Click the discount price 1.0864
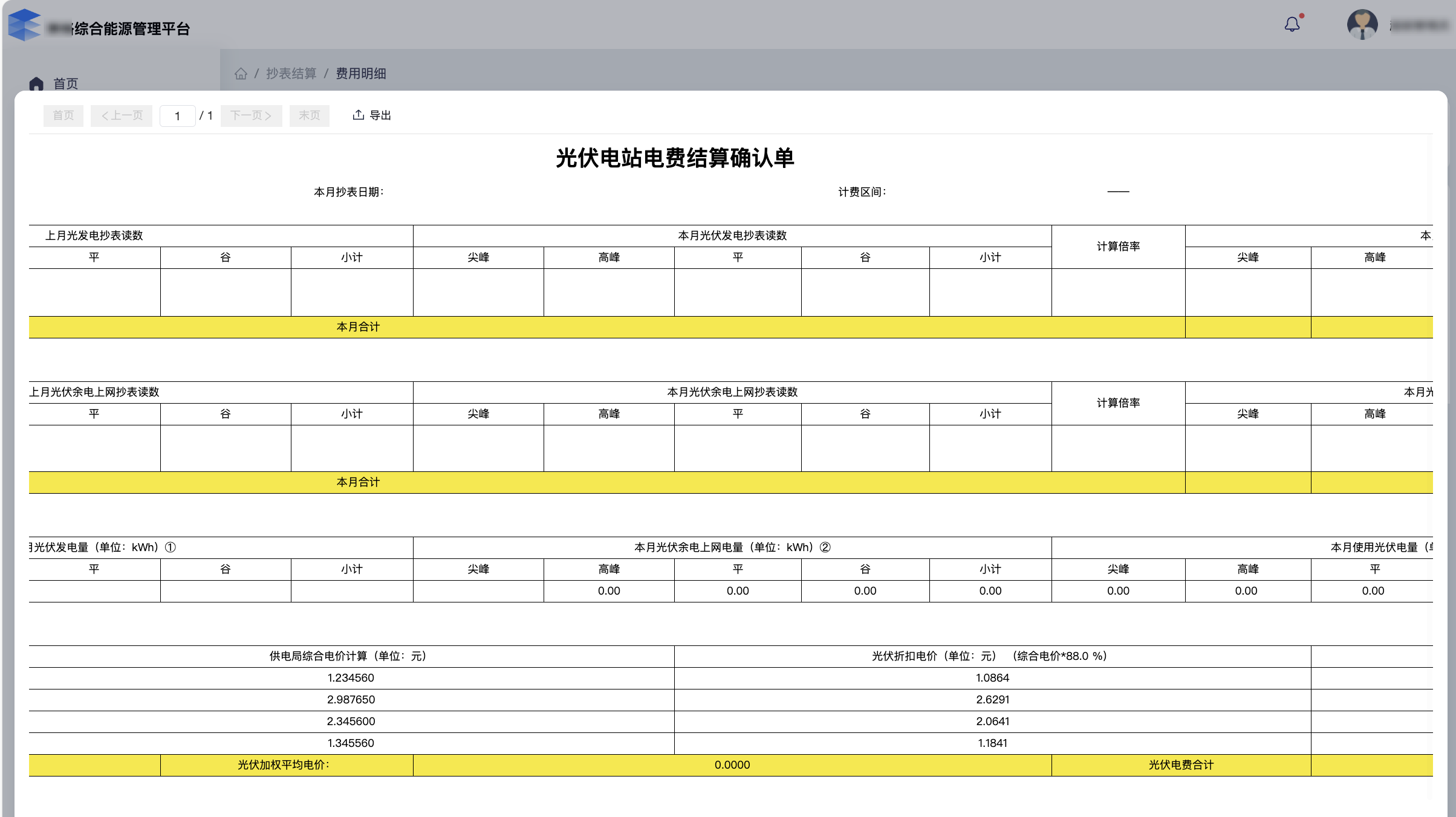 992,678
